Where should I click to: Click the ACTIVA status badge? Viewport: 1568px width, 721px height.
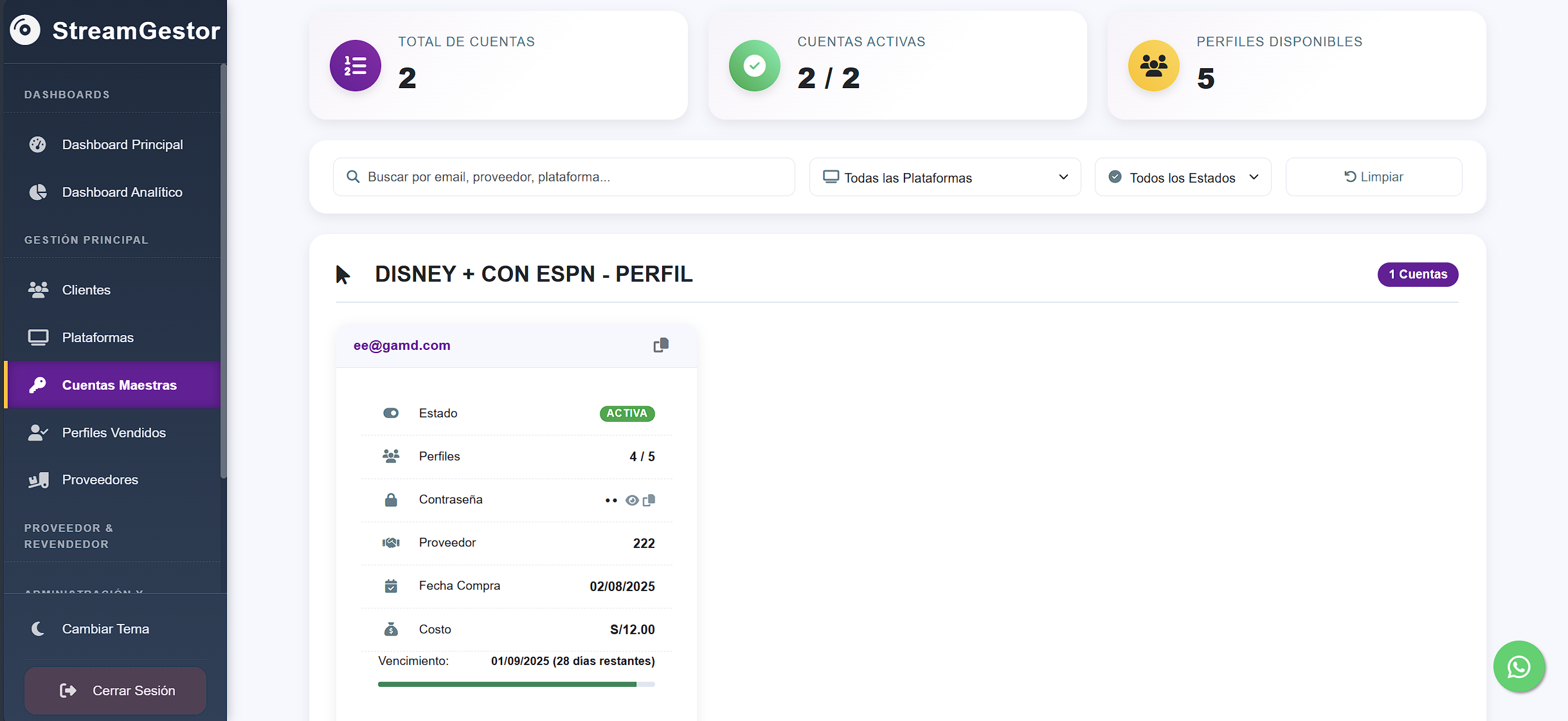tap(627, 414)
